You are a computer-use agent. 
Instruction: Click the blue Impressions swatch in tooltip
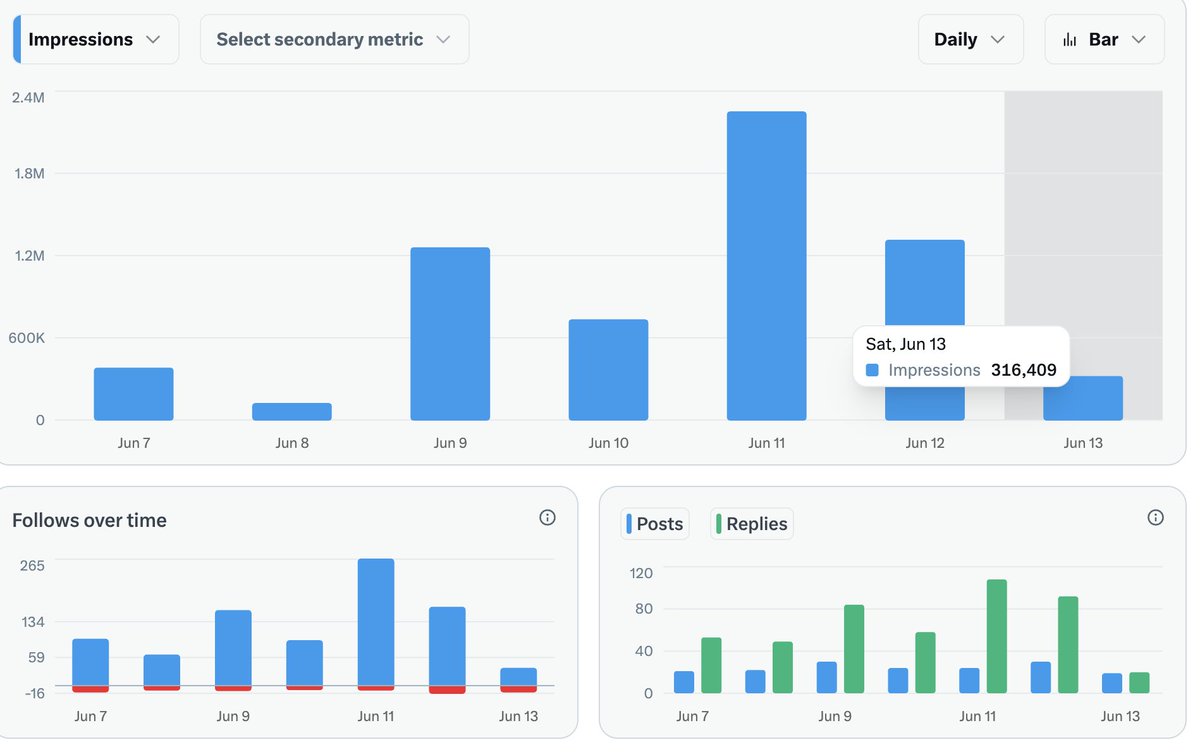point(872,370)
